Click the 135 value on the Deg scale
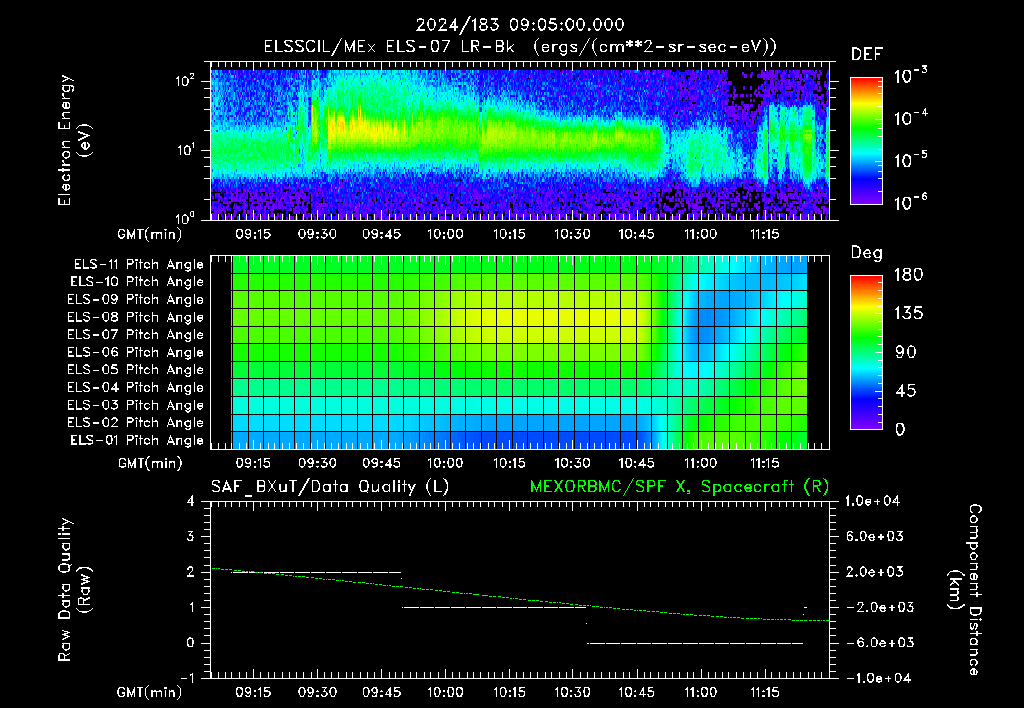Image resolution: width=1024 pixels, height=708 pixels. tap(908, 314)
